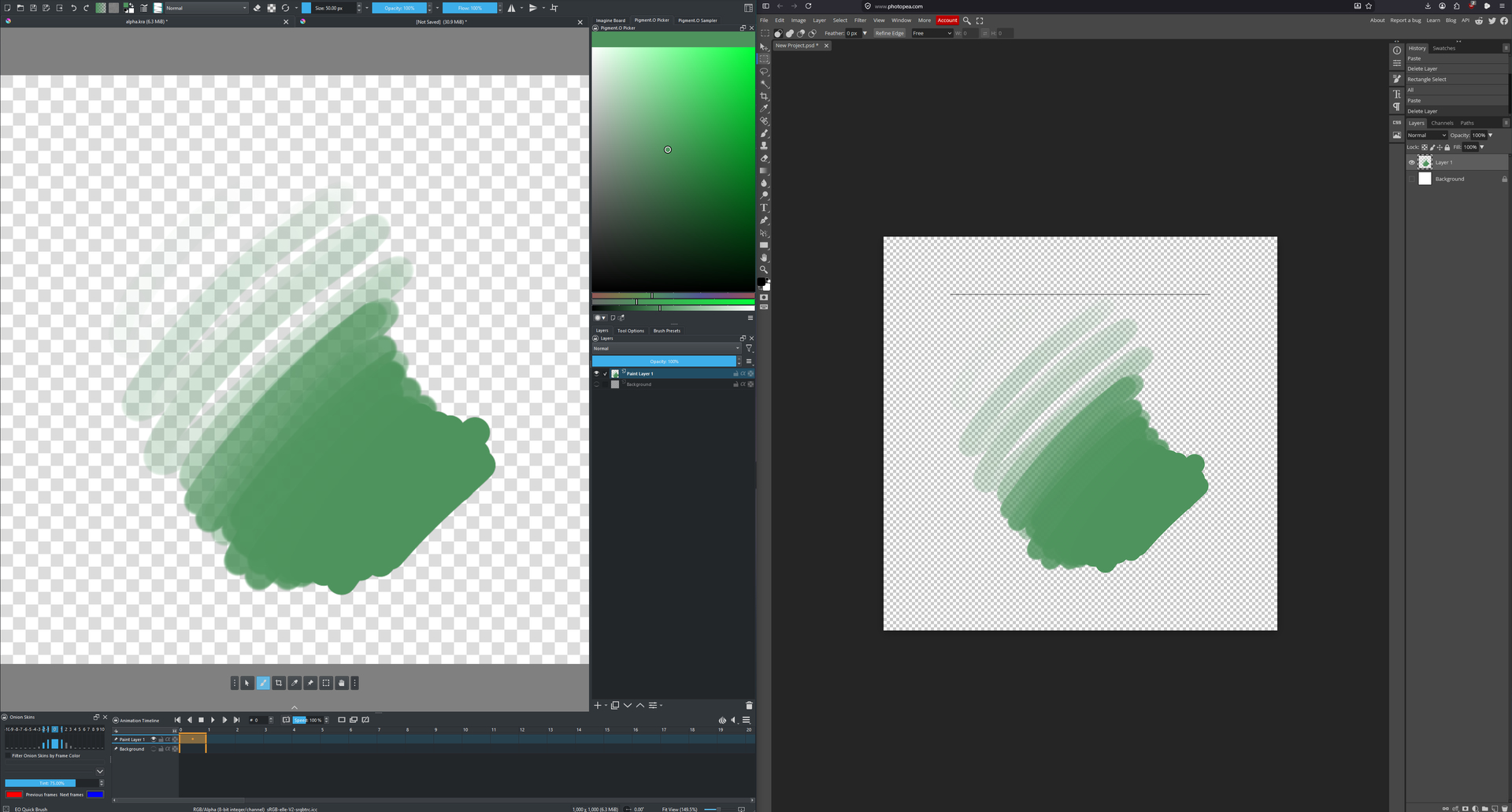Switch to the alpha.kra document tab
The height and width of the screenshot is (812, 1512).
point(146,21)
